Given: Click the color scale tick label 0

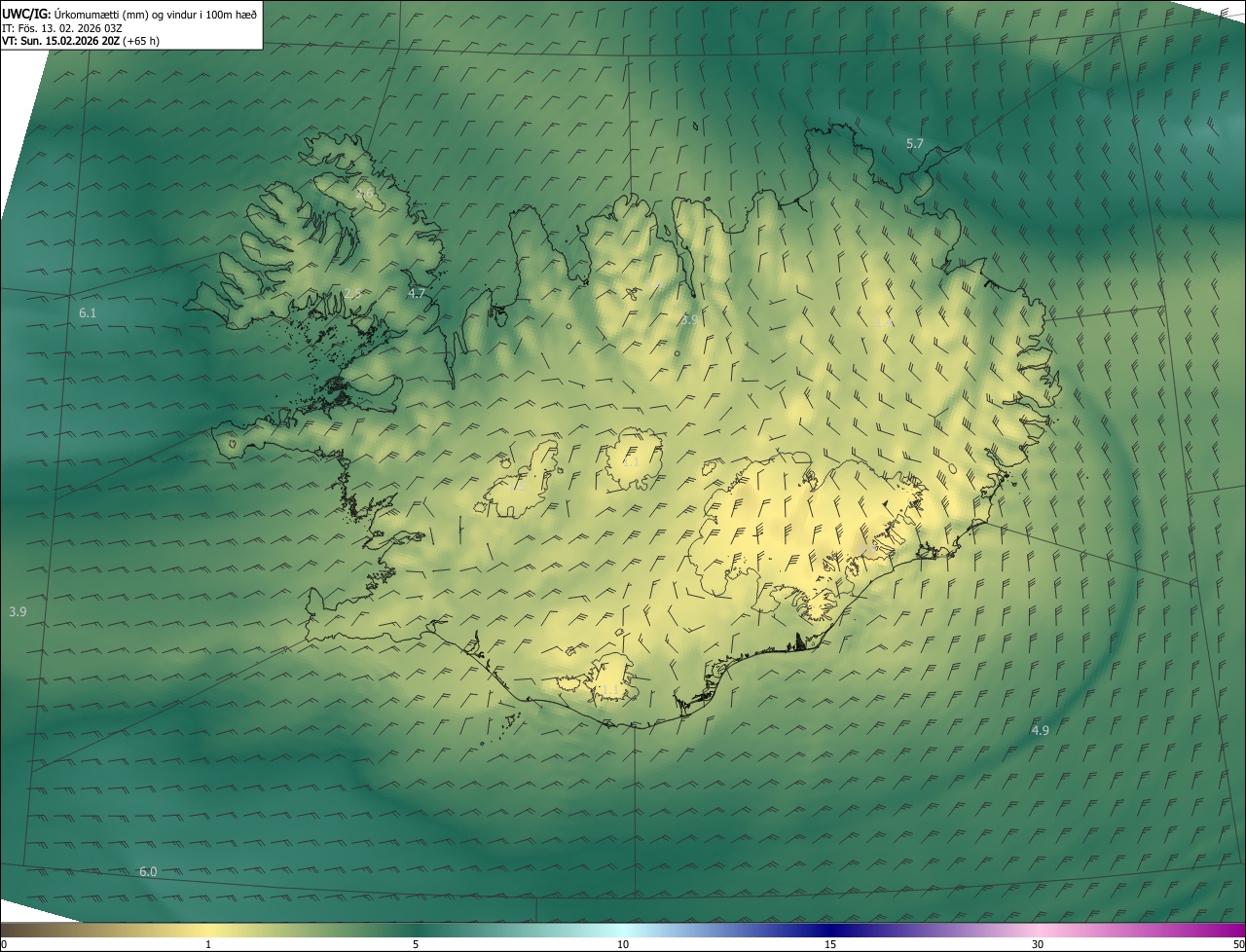Looking at the screenshot, I should (x=4, y=944).
